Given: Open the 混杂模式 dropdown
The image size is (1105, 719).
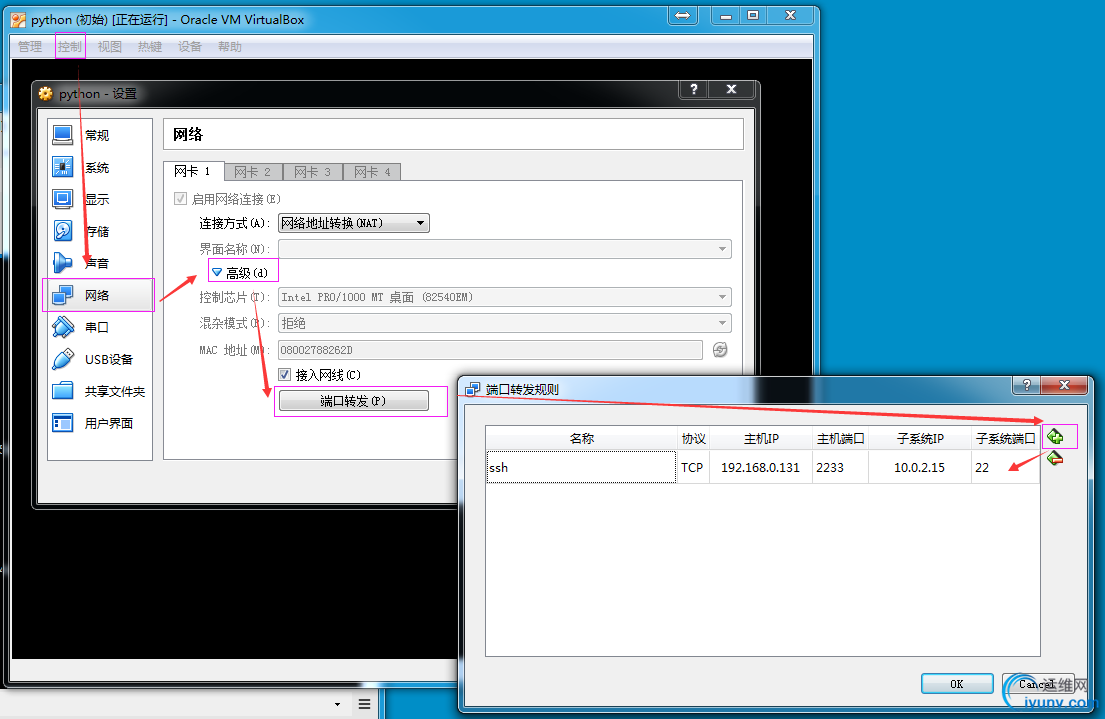Looking at the screenshot, I should [505, 323].
